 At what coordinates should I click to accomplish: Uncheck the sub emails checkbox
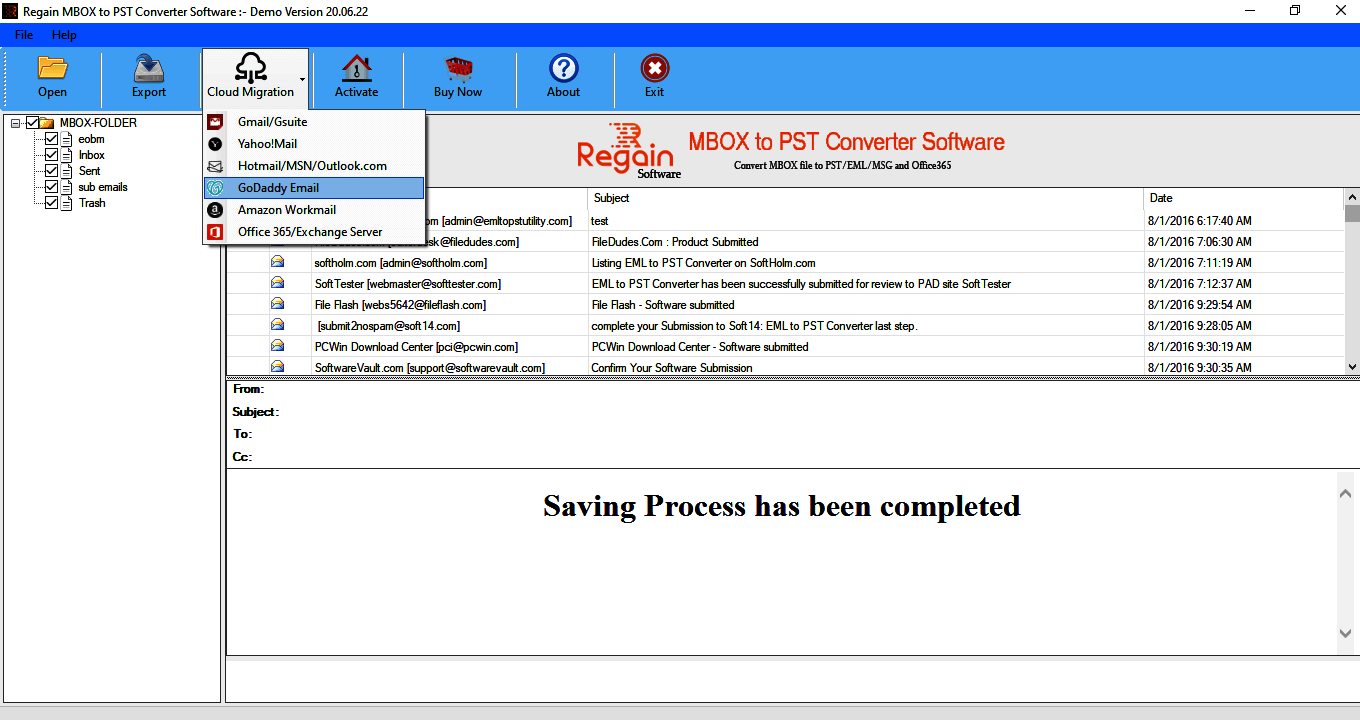coord(52,187)
